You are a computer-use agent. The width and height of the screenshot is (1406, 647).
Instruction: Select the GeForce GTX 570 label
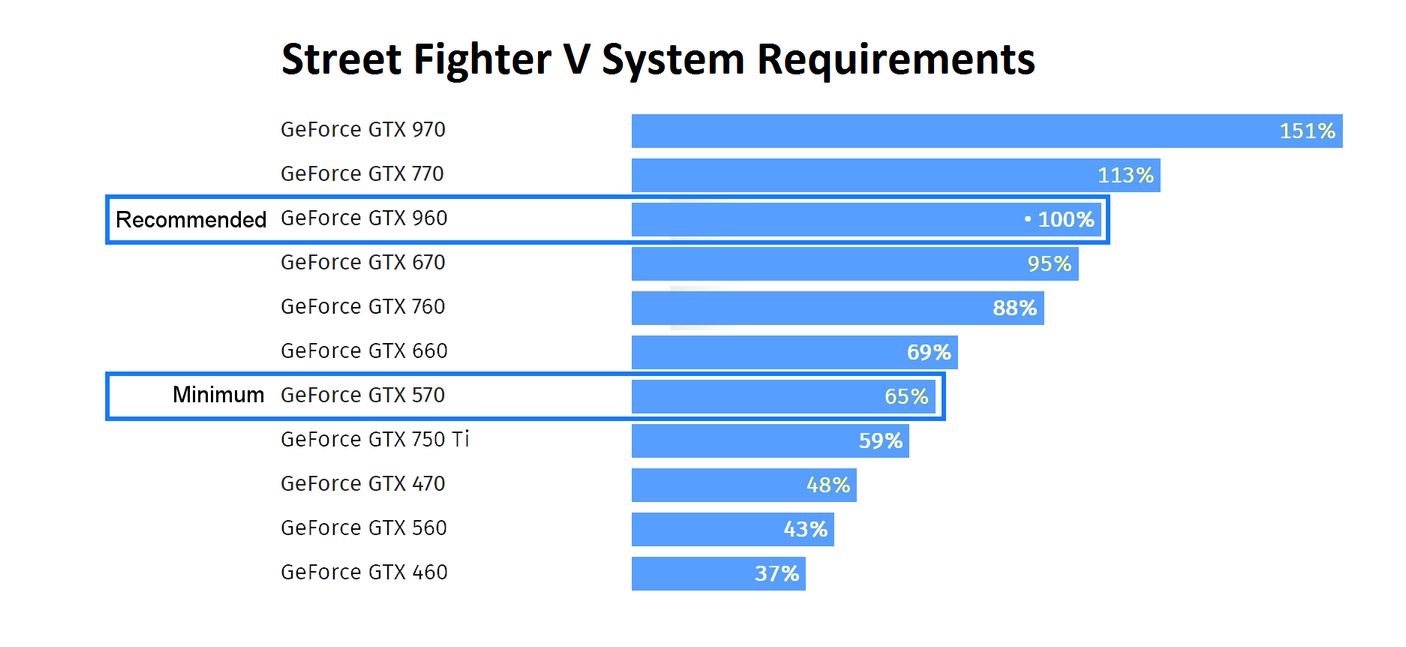click(x=363, y=395)
